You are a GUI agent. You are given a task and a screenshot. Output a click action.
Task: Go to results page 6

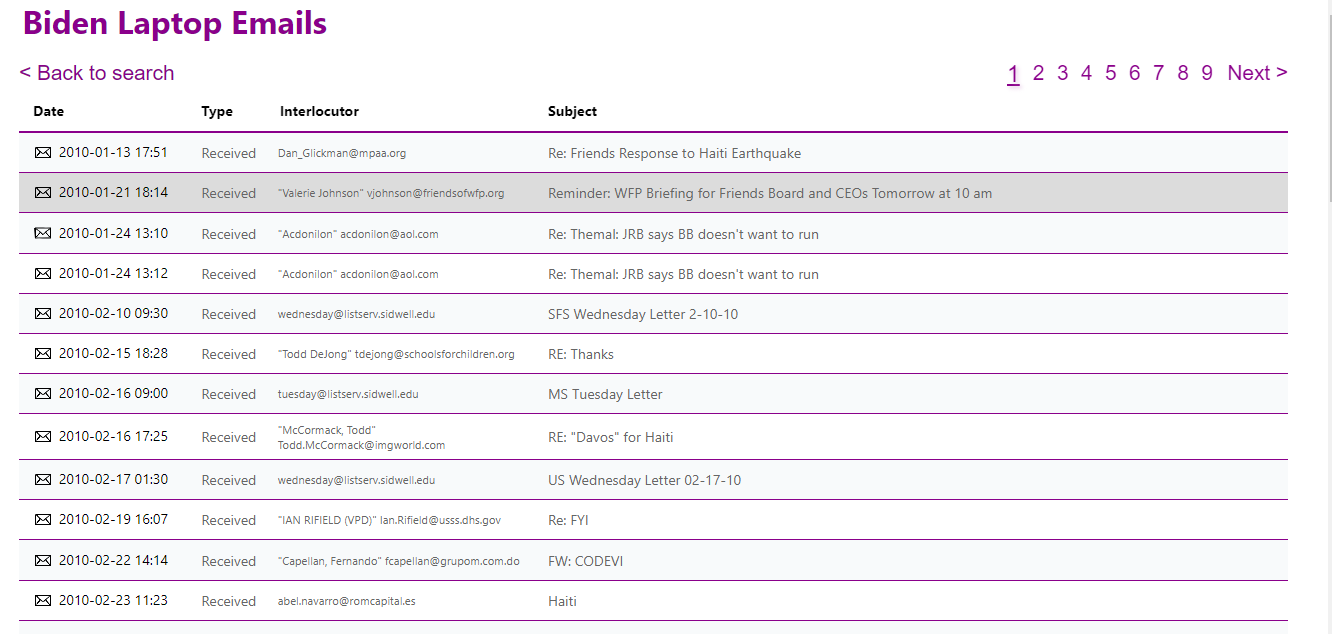1134,73
